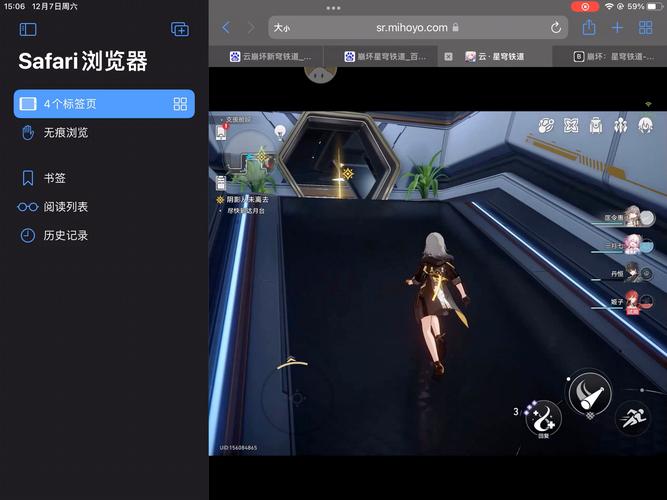Go back with the toolbar back arrow
The image size is (667, 500).
pyautogui.click(x=226, y=28)
